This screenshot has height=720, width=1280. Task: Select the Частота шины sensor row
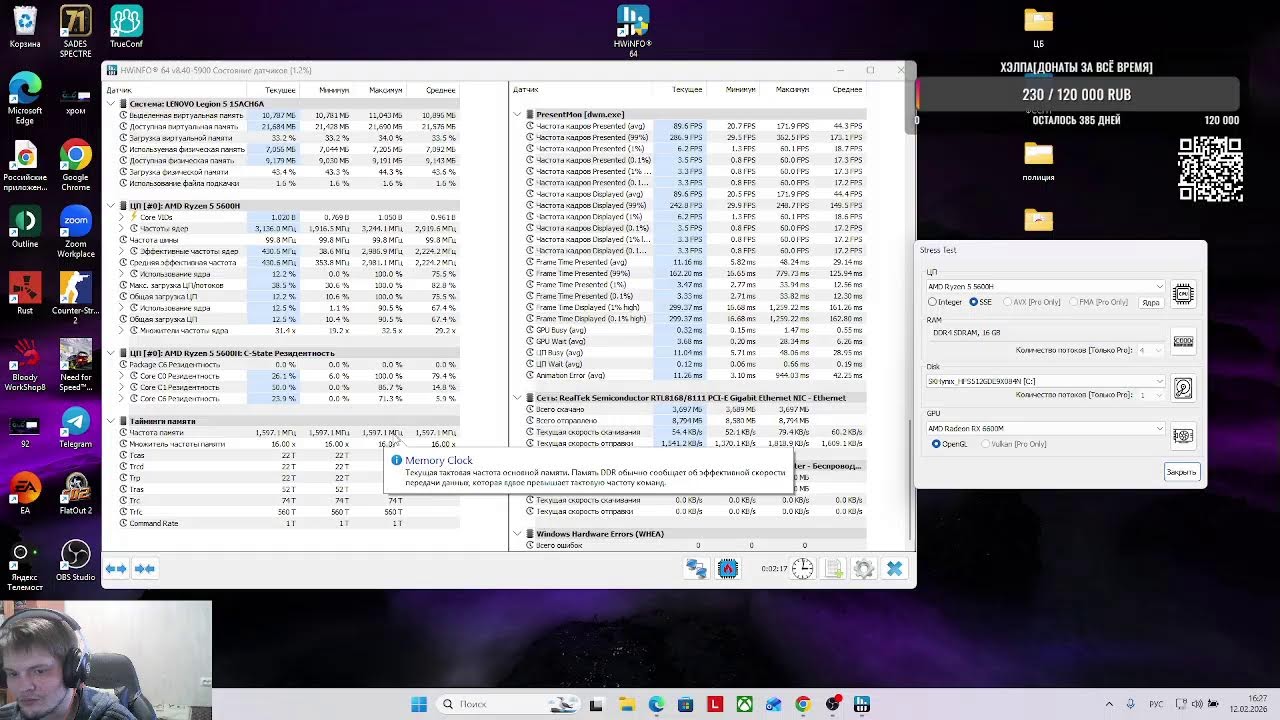pyautogui.click(x=283, y=240)
